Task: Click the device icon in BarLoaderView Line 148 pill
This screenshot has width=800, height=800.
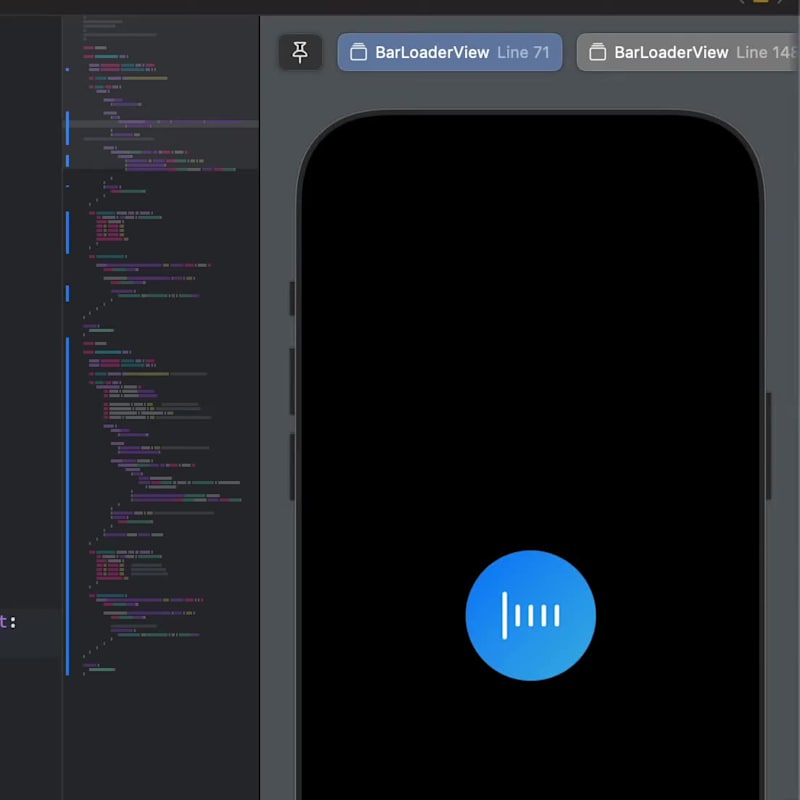Action: tap(598, 52)
